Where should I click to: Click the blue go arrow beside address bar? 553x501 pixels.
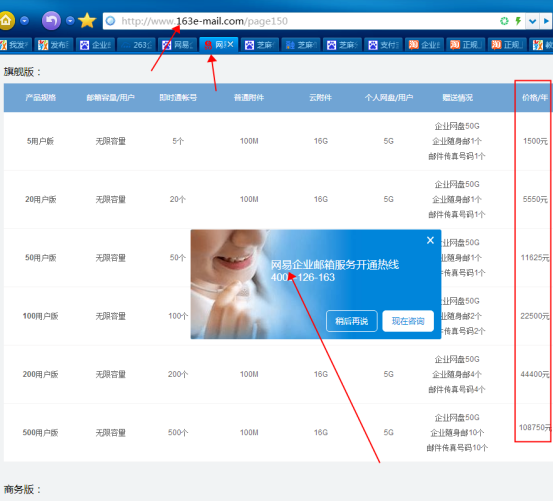[546, 21]
